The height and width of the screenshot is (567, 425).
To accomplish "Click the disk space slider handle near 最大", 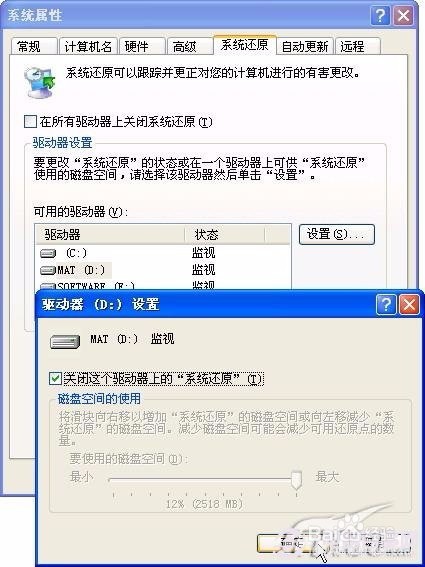I will [x=297, y=479].
